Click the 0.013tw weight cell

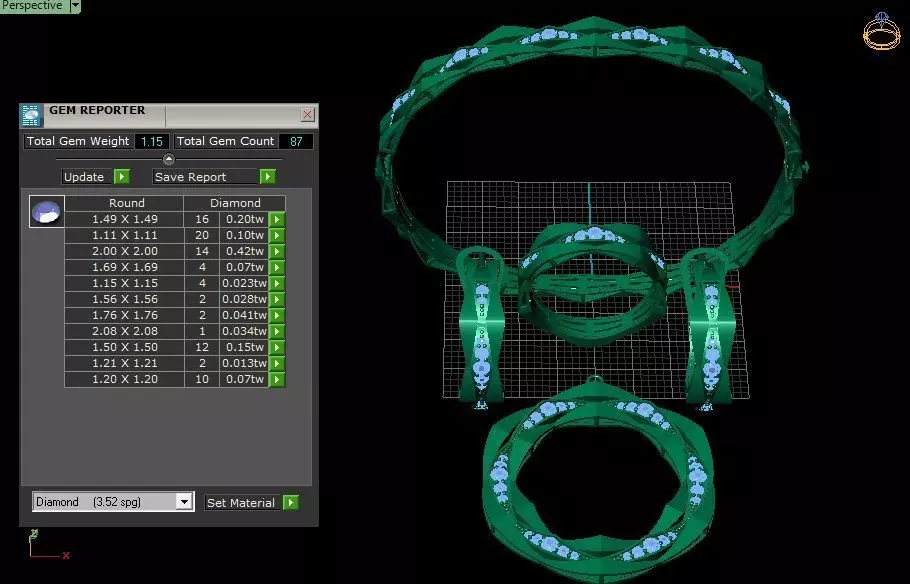244,363
